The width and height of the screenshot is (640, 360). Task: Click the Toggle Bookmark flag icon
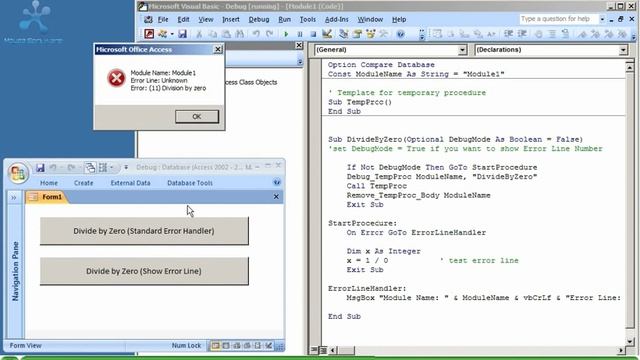click(582, 34)
